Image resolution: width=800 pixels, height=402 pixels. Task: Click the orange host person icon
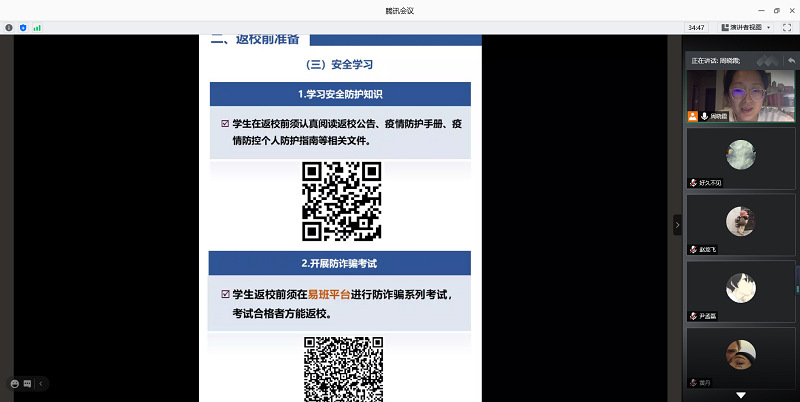[x=692, y=116]
